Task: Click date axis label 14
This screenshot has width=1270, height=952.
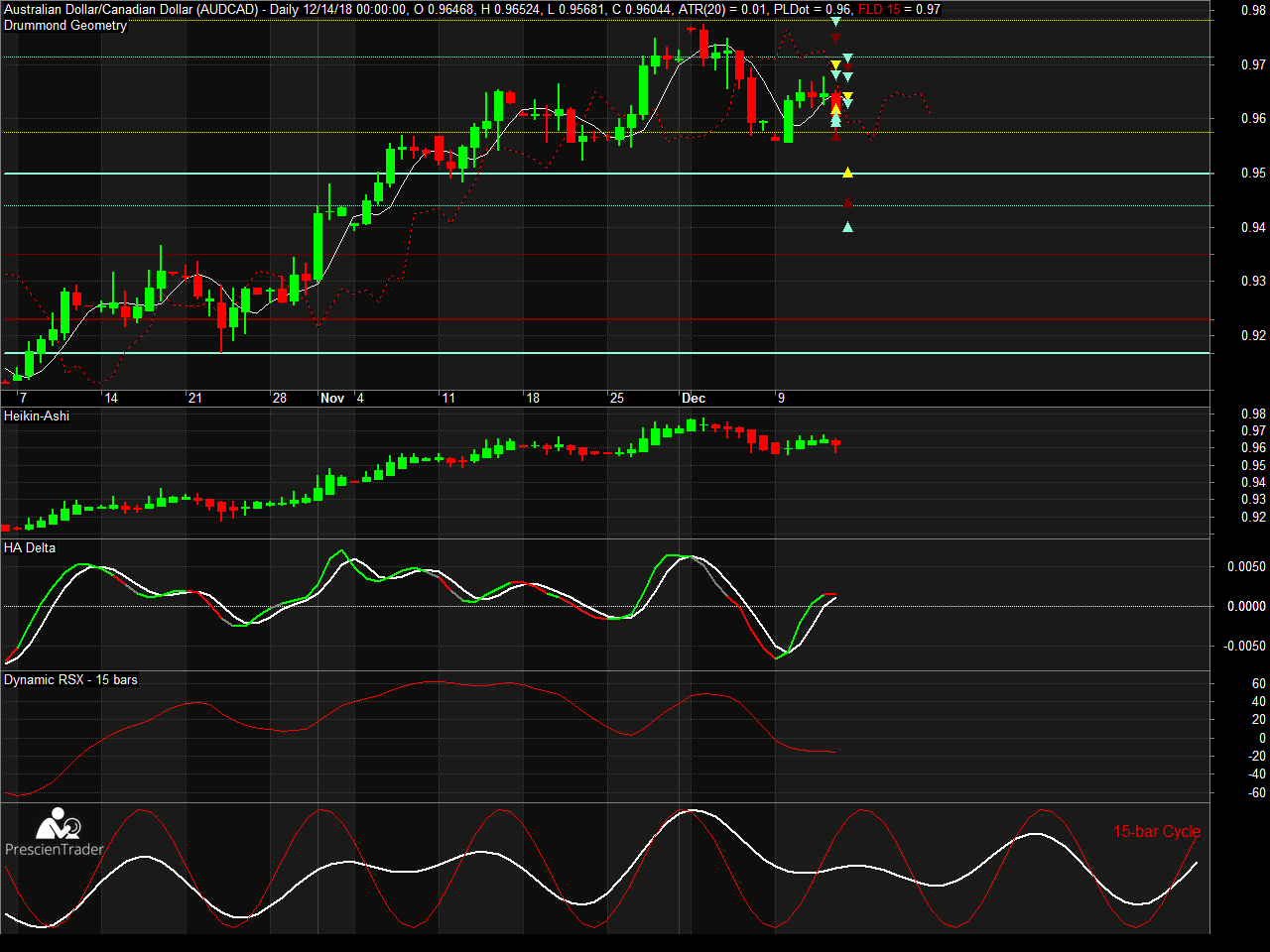Action: pyautogui.click(x=111, y=399)
